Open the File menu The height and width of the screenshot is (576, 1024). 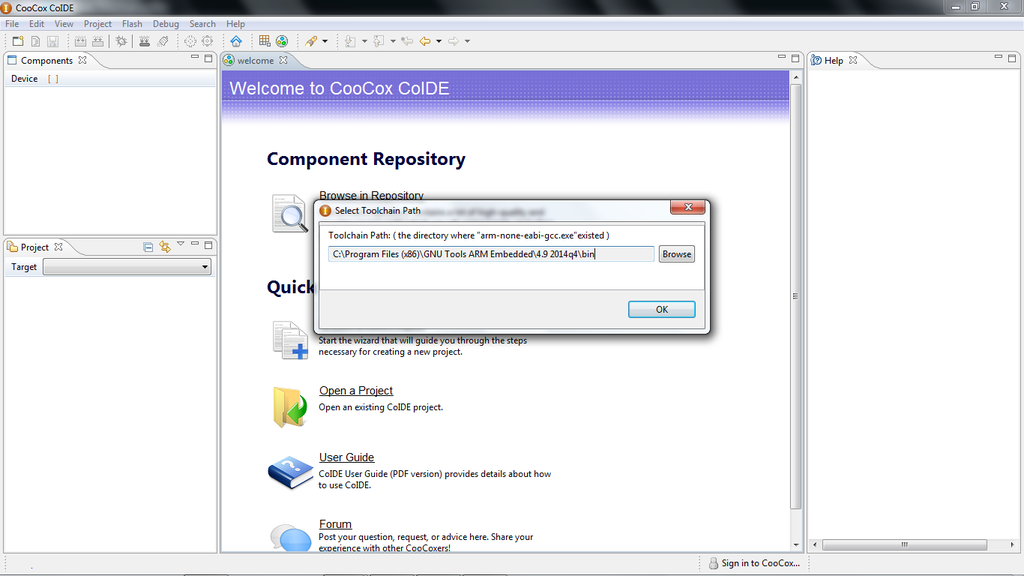click(x=12, y=24)
